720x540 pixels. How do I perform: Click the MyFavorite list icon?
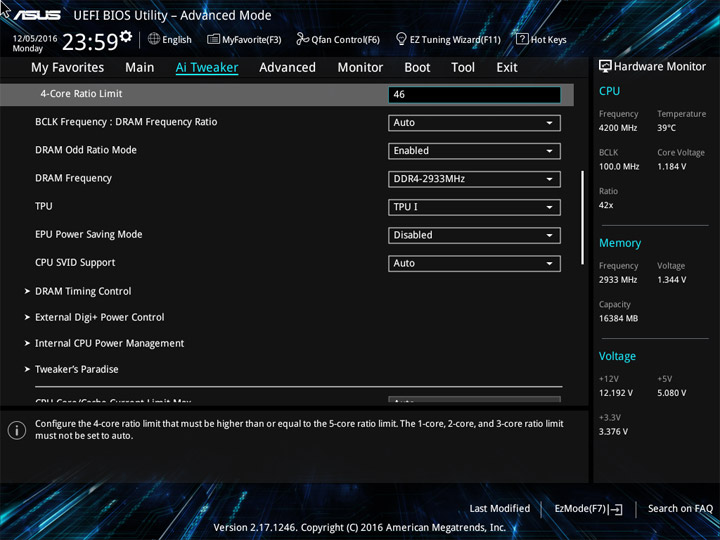click(213, 39)
